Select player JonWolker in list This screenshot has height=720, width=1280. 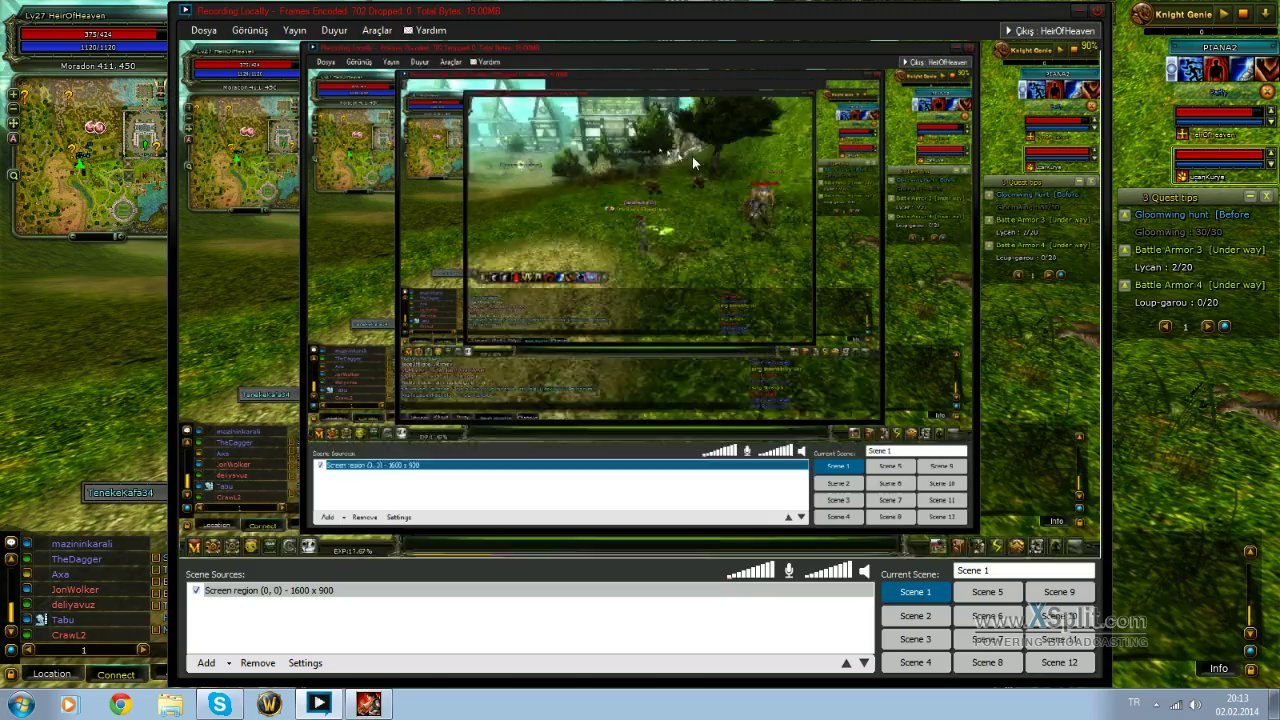click(75, 590)
